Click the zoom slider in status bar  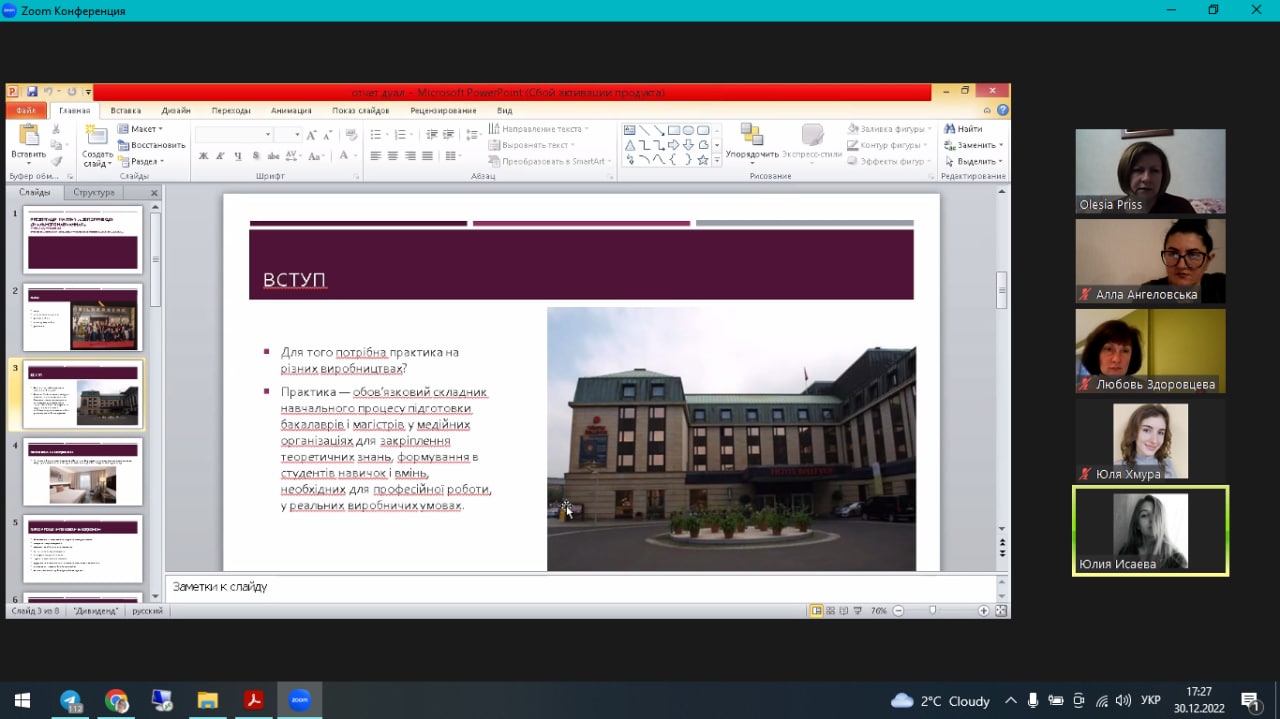(x=933, y=611)
